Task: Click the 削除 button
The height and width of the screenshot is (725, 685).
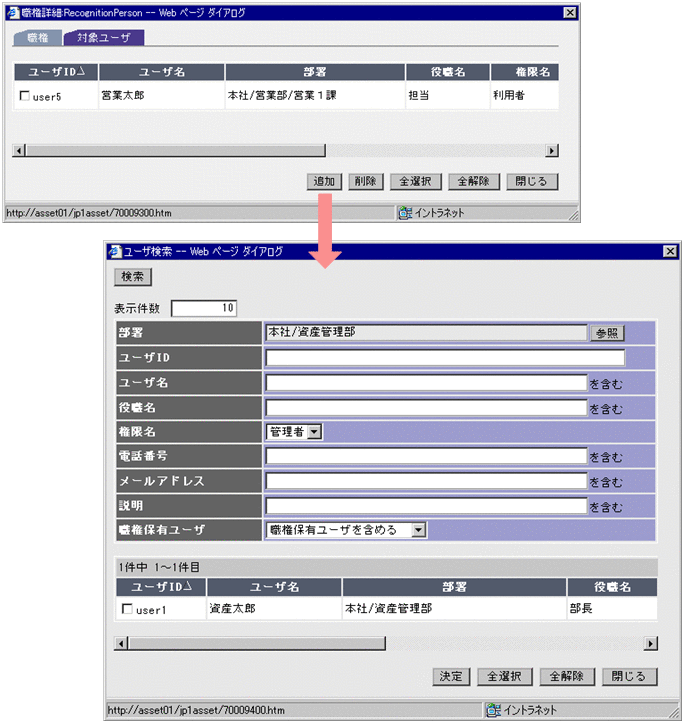Action: pos(366,181)
